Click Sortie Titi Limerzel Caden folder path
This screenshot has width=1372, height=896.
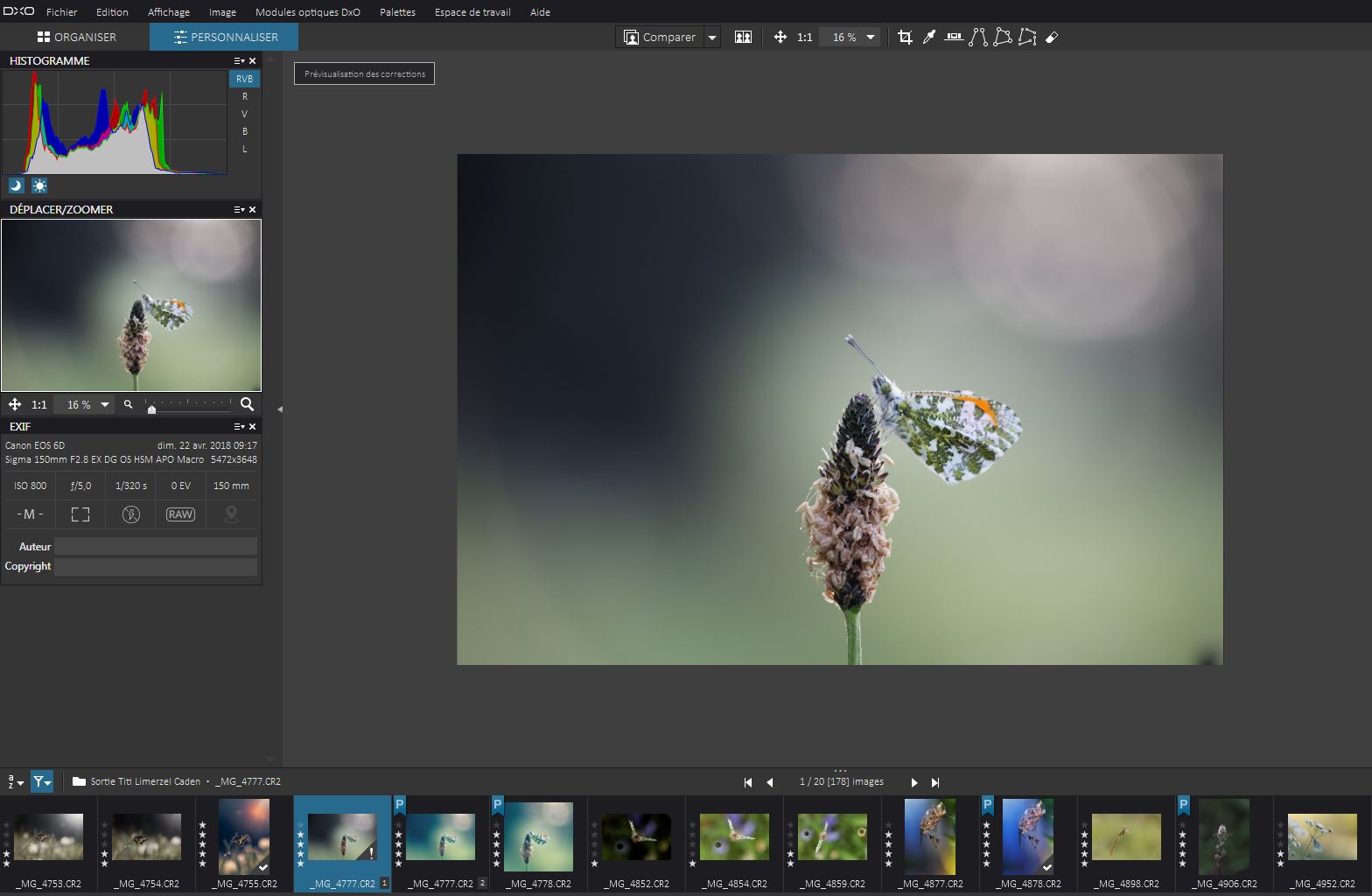pyautogui.click(x=145, y=781)
